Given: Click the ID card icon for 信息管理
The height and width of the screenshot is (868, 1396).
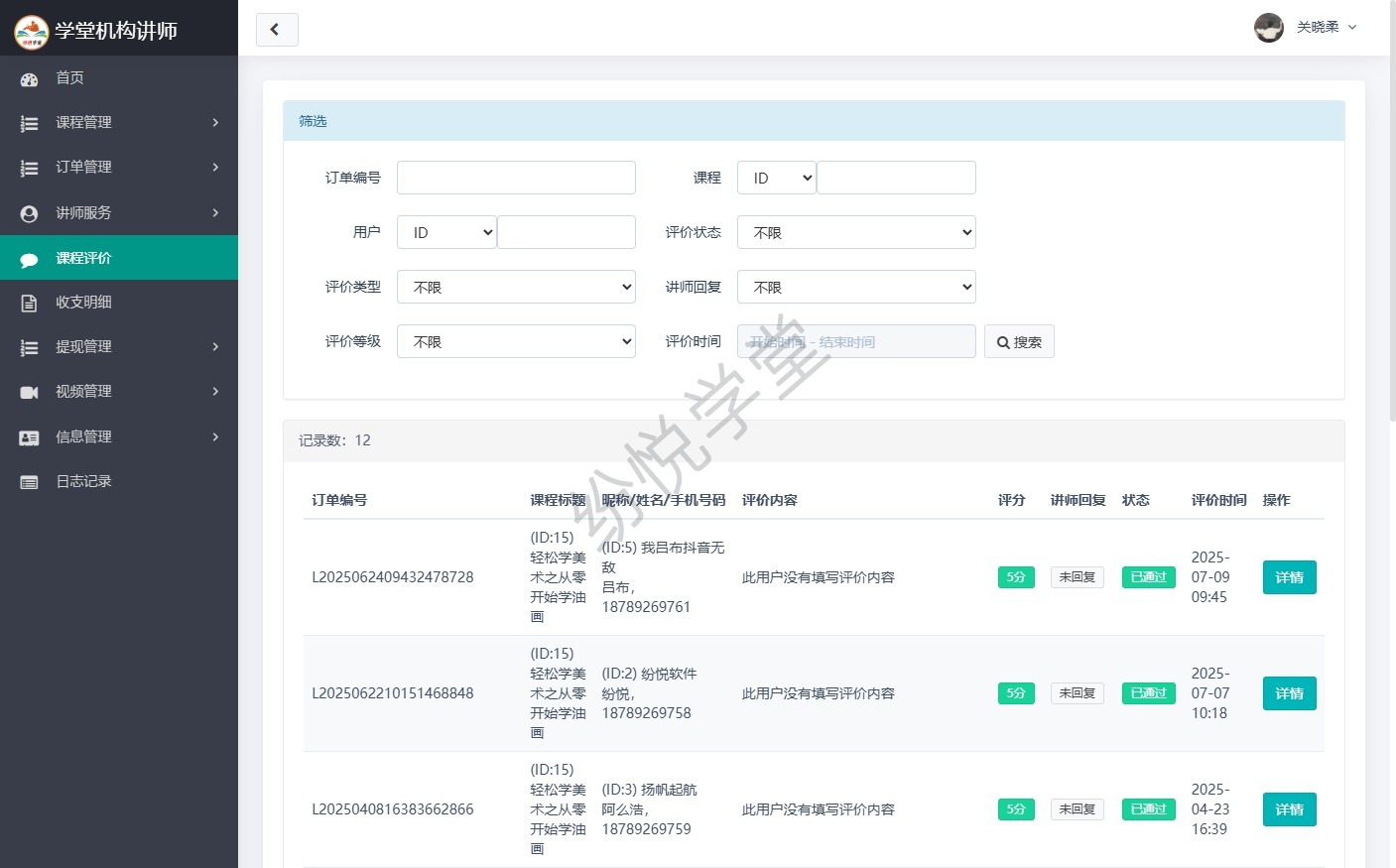Looking at the screenshot, I should (x=29, y=437).
